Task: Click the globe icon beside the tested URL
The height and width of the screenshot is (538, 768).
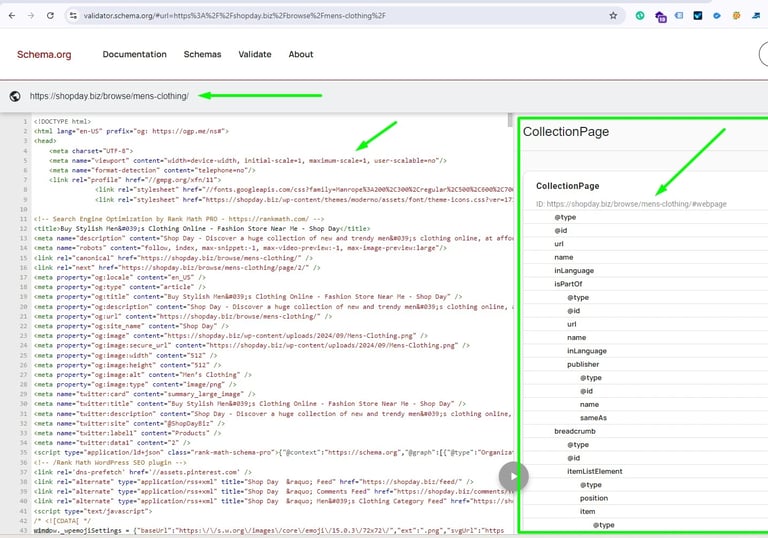Action: [15, 96]
